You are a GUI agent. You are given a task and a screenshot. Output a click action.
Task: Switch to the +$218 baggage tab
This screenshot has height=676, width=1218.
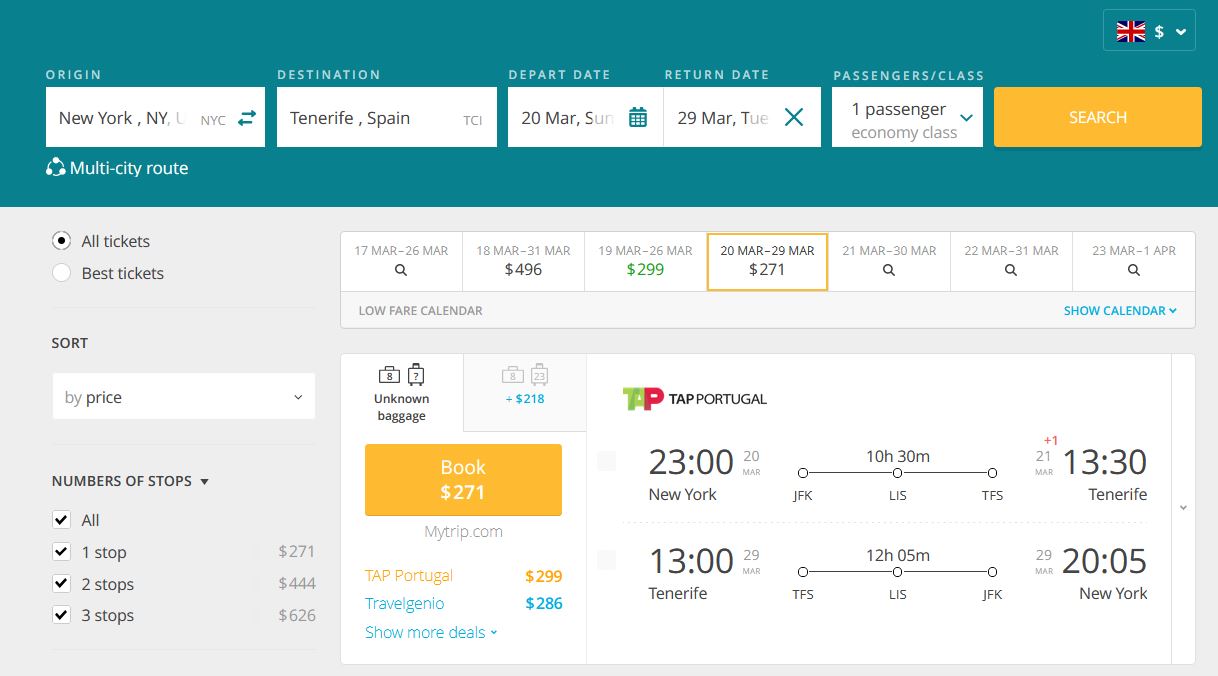525,386
